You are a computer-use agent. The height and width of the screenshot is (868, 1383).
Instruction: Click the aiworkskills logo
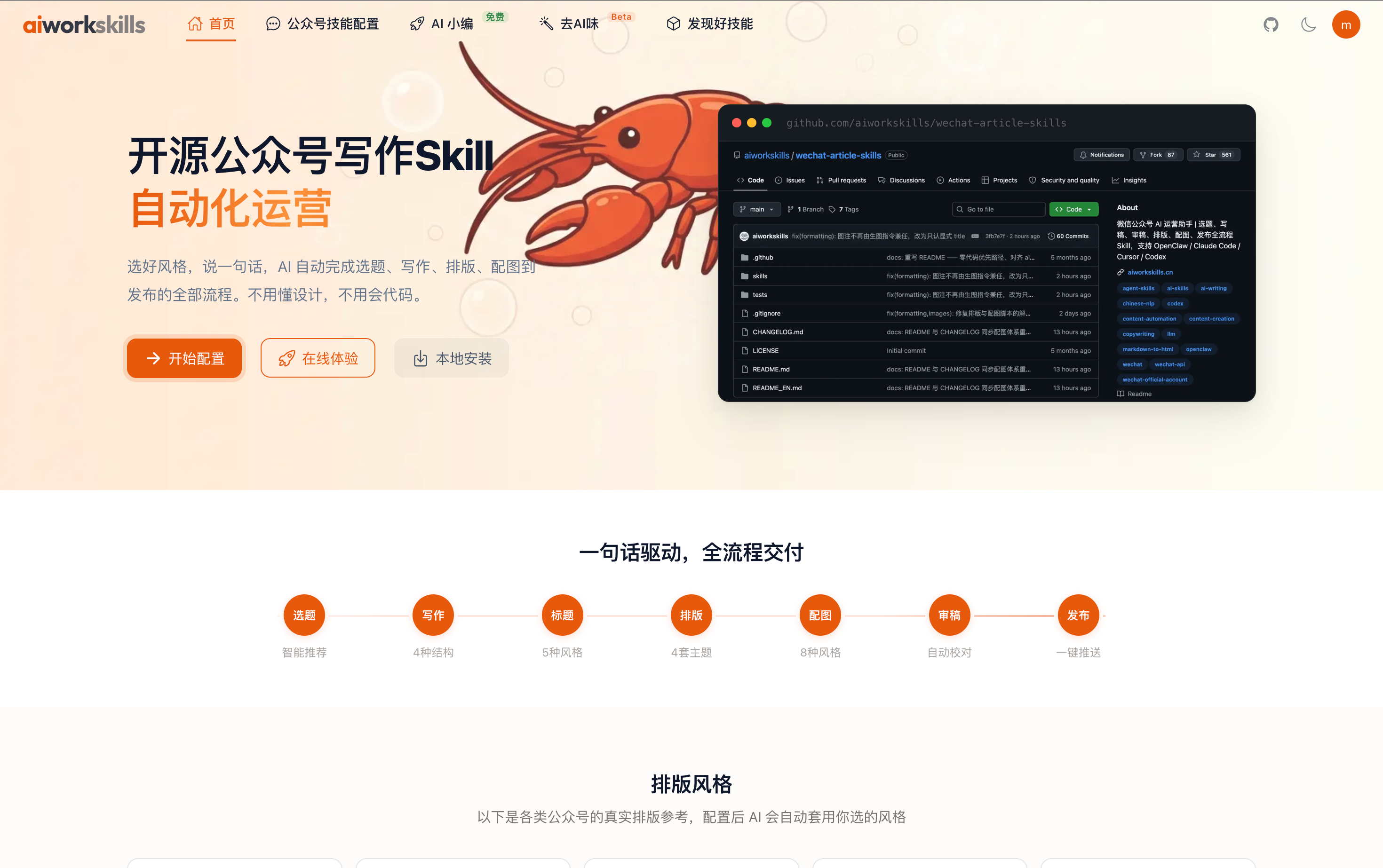pyautogui.click(x=84, y=24)
